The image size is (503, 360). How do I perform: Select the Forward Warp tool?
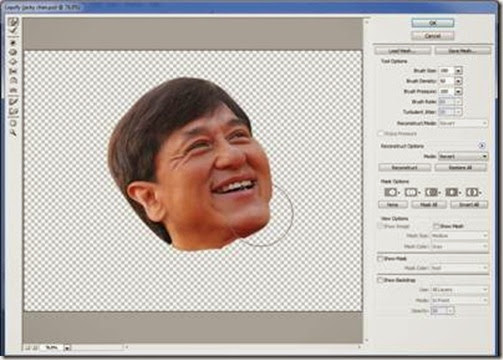pyautogui.click(x=13, y=22)
